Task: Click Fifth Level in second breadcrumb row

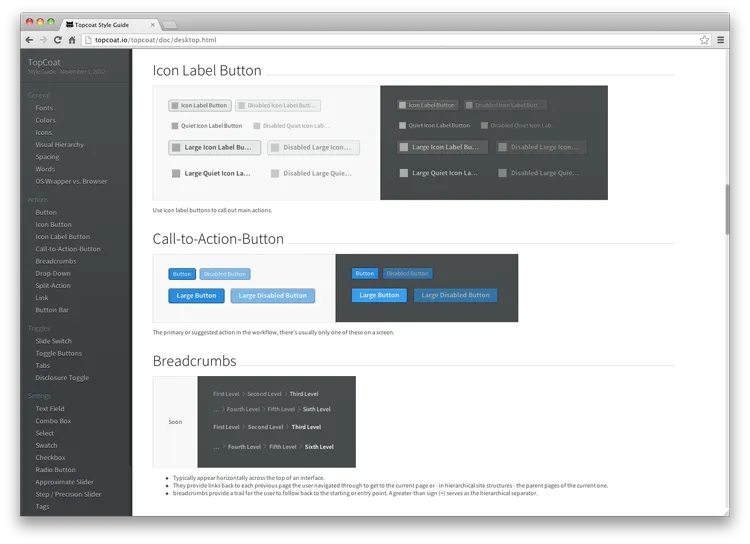Action: coord(281,410)
